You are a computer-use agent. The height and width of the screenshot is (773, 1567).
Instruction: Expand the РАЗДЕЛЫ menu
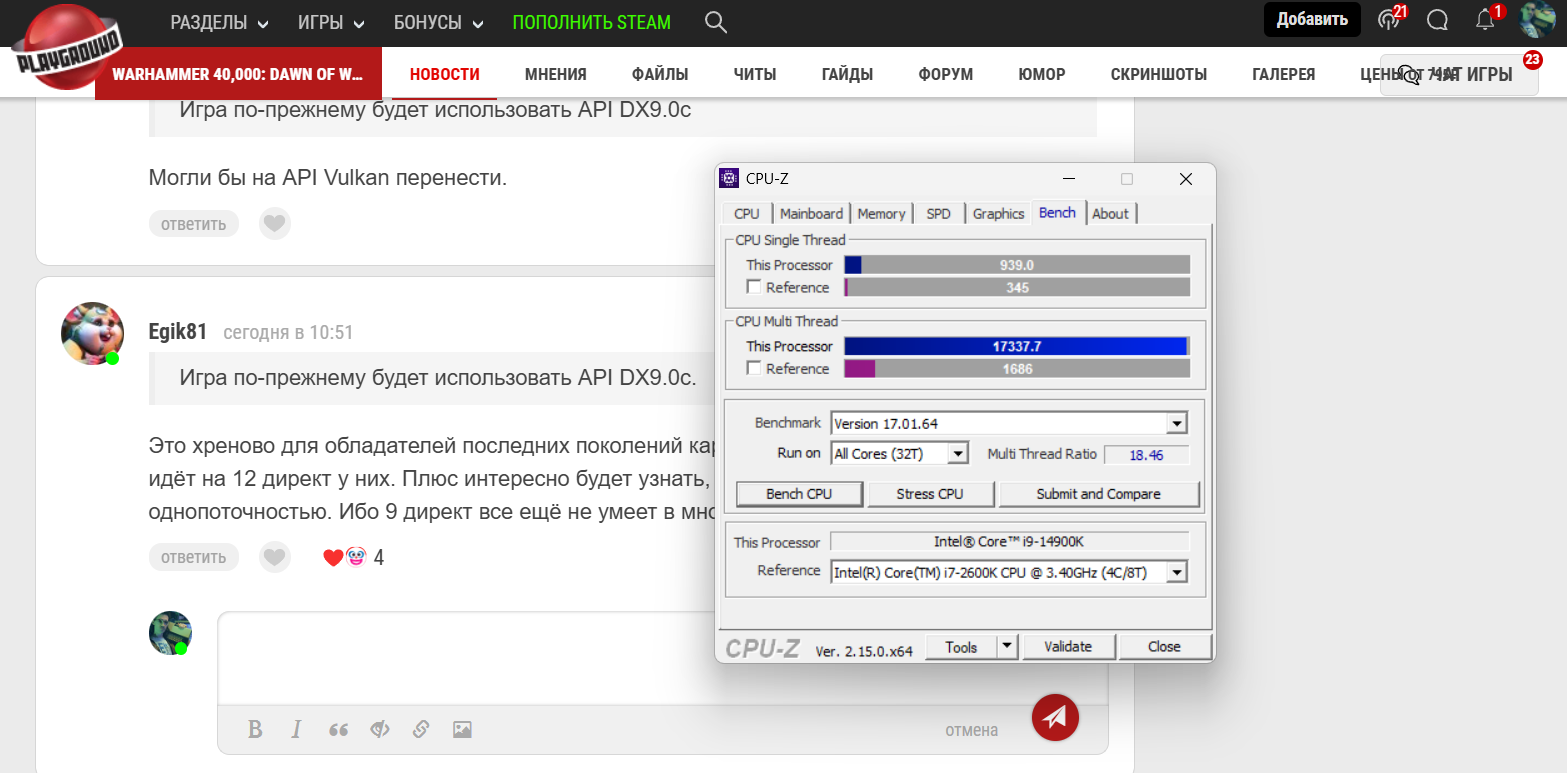click(219, 22)
